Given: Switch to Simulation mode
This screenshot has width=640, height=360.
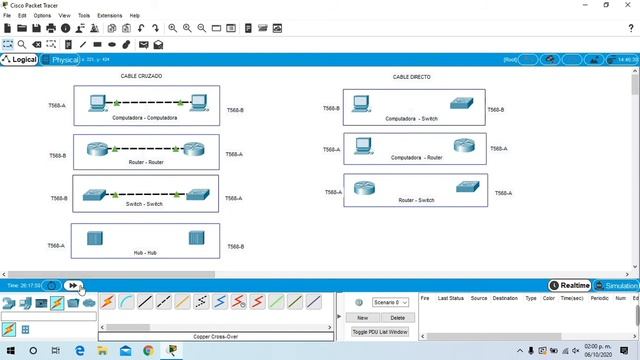Looking at the screenshot, I should pos(616,285).
